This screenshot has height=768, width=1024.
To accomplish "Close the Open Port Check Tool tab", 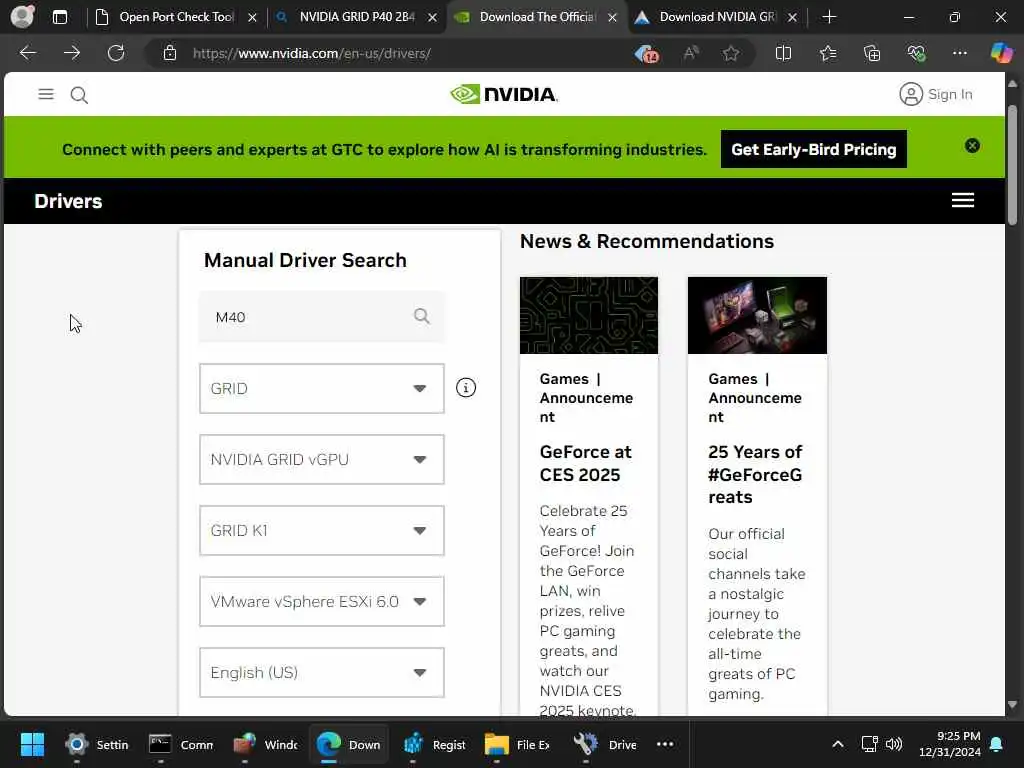I will pos(252,18).
